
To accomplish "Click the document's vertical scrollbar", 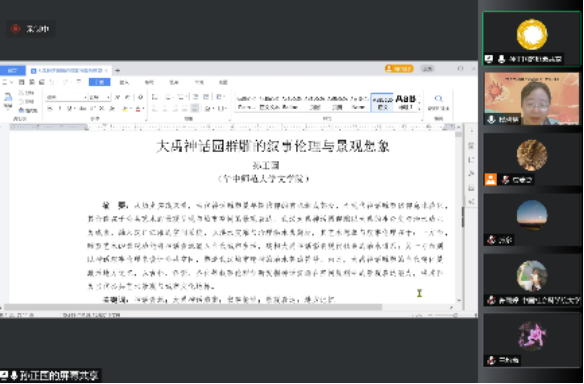I will tap(458, 217).
